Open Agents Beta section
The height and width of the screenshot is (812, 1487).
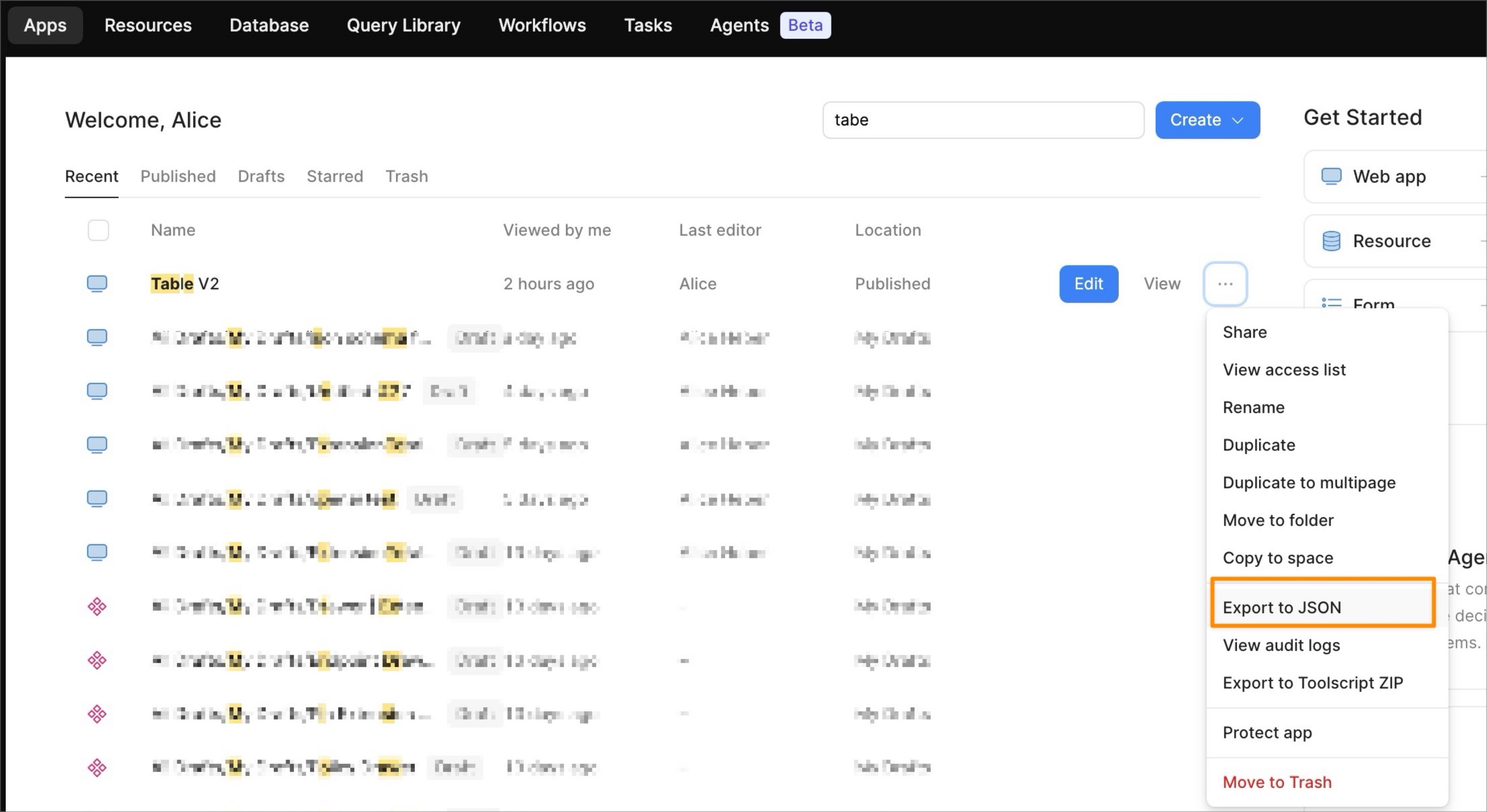(770, 25)
